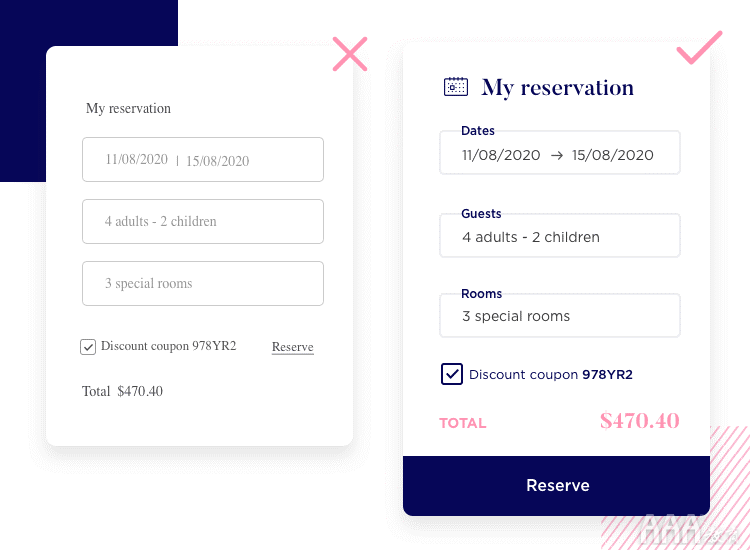Click the gray Total $470.40 text
Image resolution: width=750 pixels, height=550 pixels.
point(122,391)
